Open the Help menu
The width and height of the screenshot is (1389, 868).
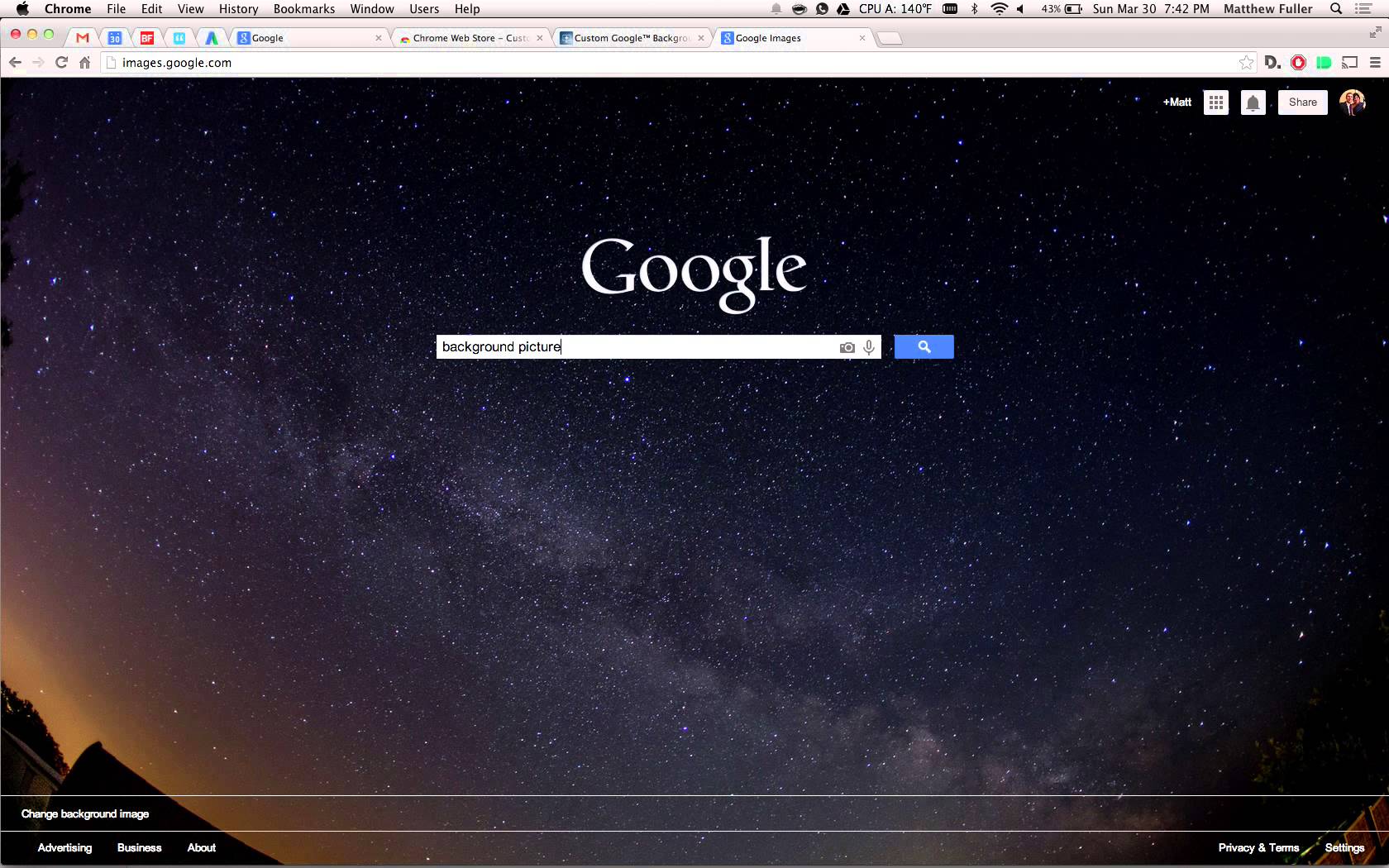467,9
